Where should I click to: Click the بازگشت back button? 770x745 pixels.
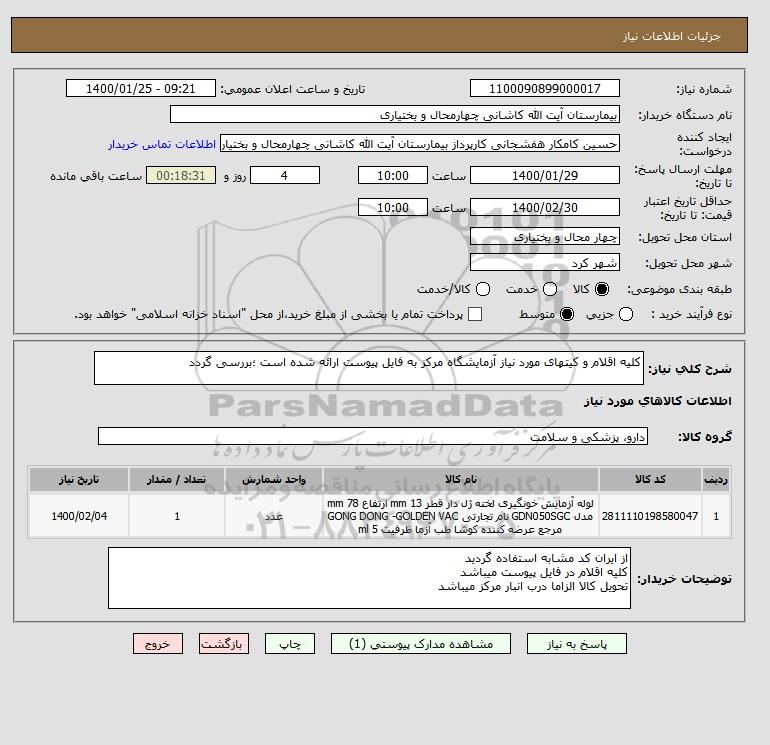pyautogui.click(x=224, y=644)
